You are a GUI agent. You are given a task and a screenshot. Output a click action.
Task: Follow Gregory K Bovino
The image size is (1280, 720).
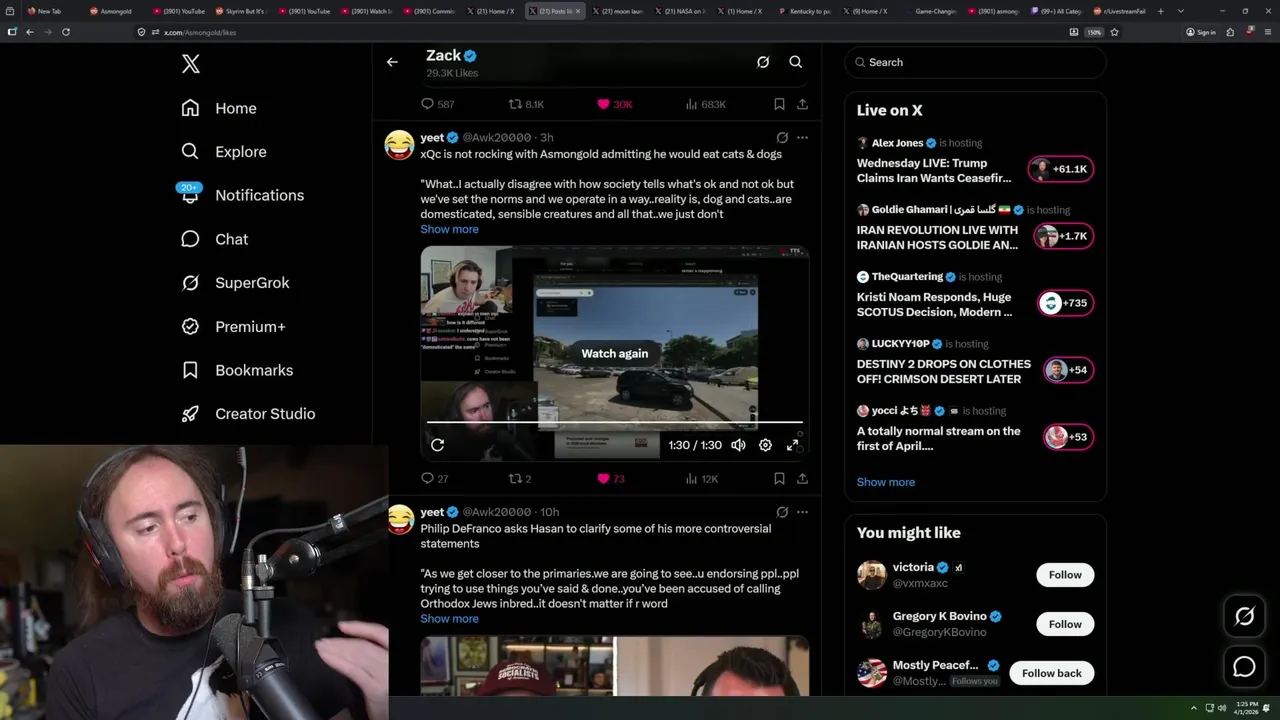[1065, 624]
